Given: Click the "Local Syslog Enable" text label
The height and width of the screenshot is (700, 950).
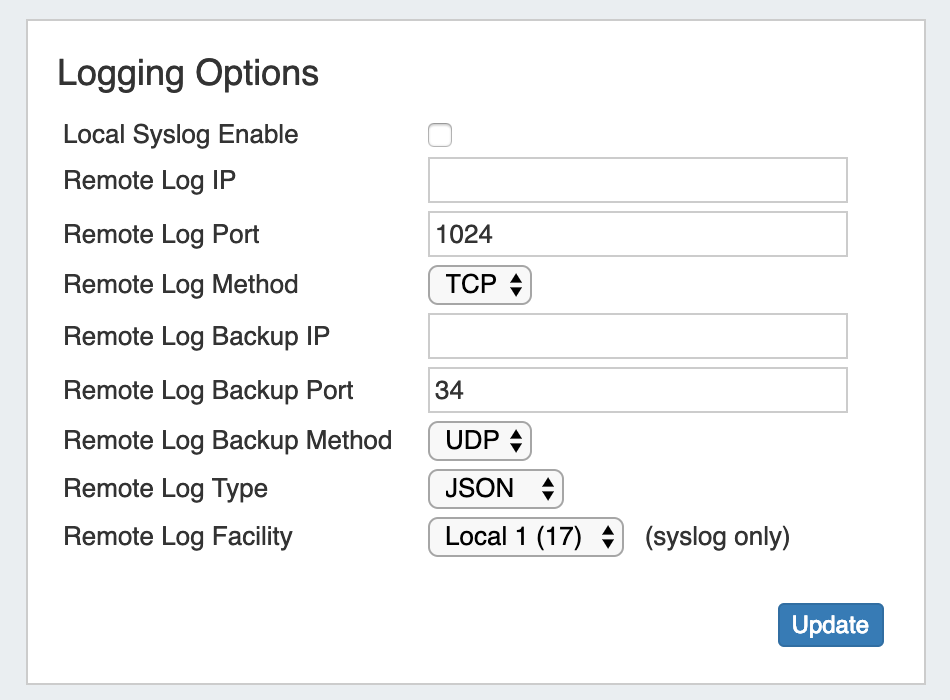Looking at the screenshot, I should 181,135.
